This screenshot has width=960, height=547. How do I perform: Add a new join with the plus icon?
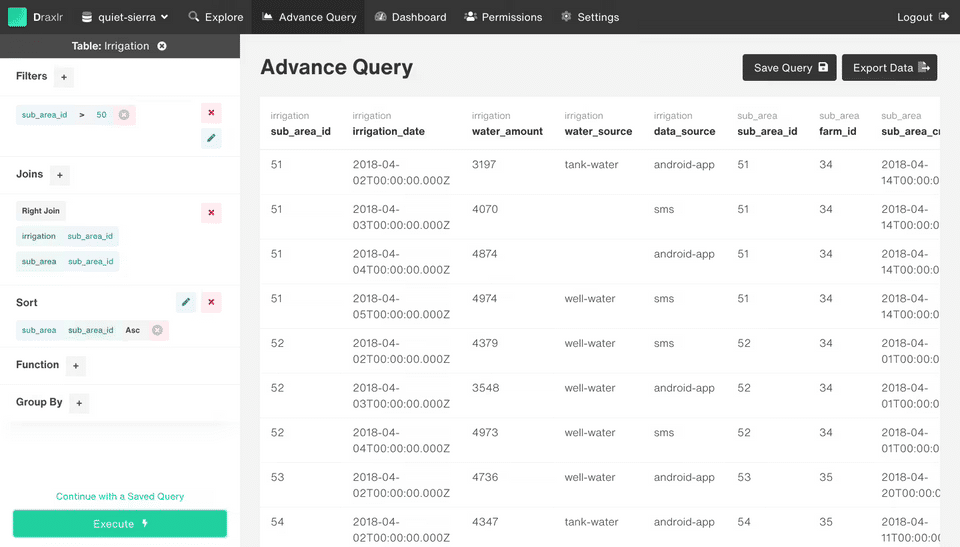[x=59, y=175]
